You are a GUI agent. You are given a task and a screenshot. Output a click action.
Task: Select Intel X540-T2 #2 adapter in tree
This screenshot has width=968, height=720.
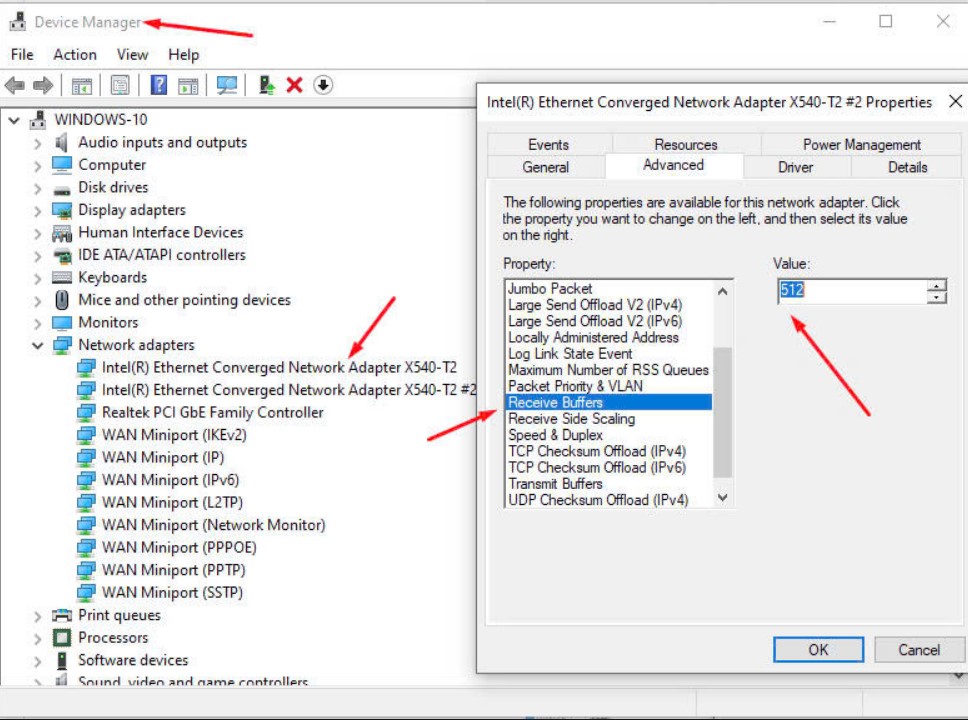(x=289, y=390)
